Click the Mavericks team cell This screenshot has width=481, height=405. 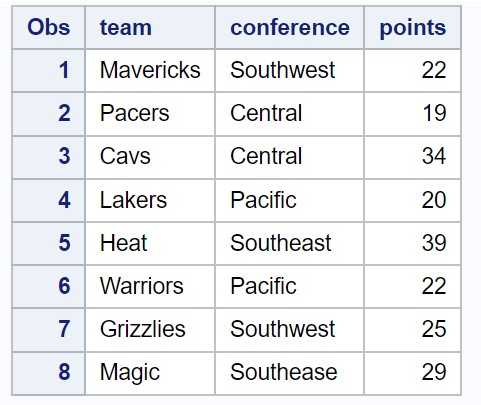click(150, 70)
